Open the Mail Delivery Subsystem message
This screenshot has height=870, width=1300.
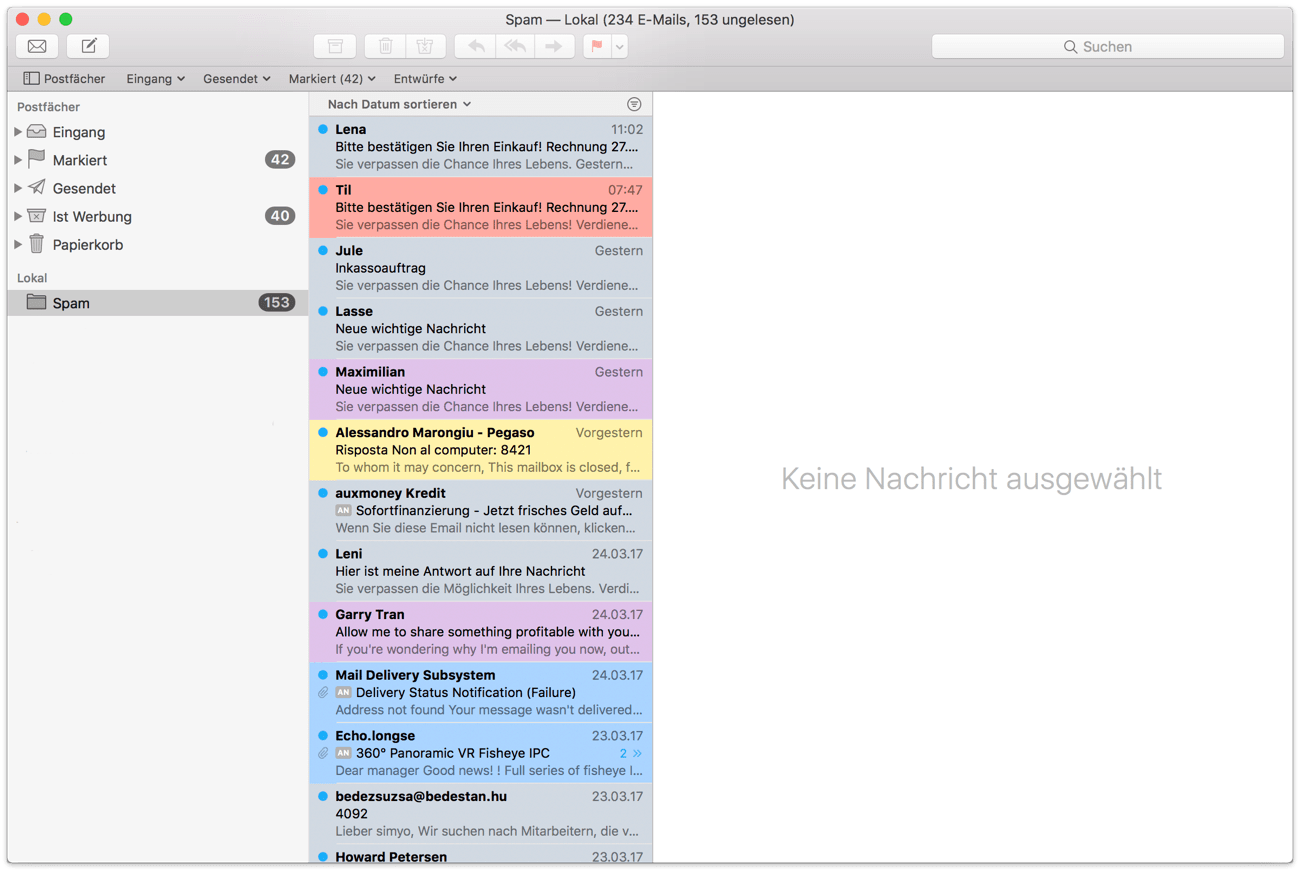coord(481,692)
